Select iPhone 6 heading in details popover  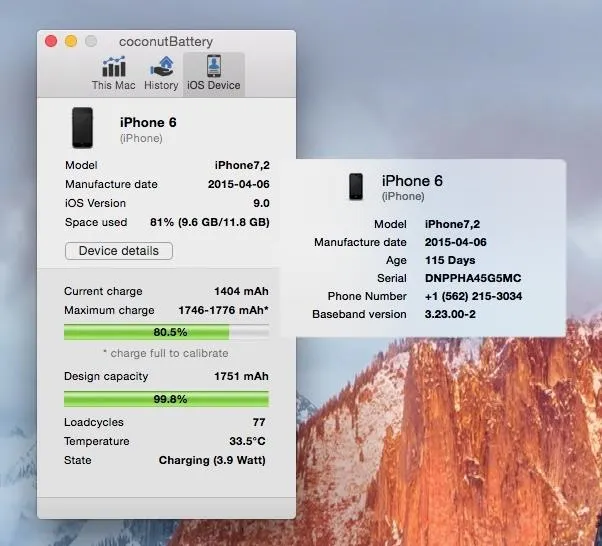[x=412, y=181]
